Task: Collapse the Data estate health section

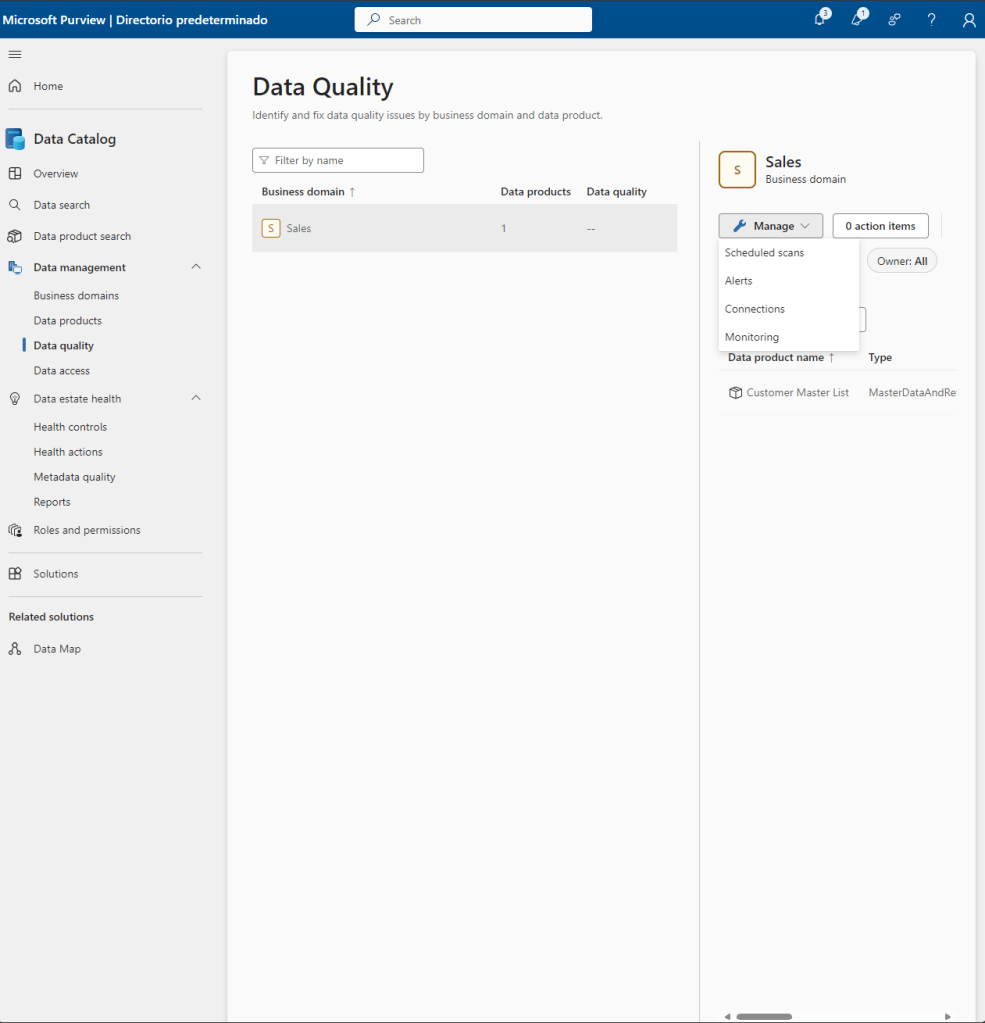Action: (196, 398)
